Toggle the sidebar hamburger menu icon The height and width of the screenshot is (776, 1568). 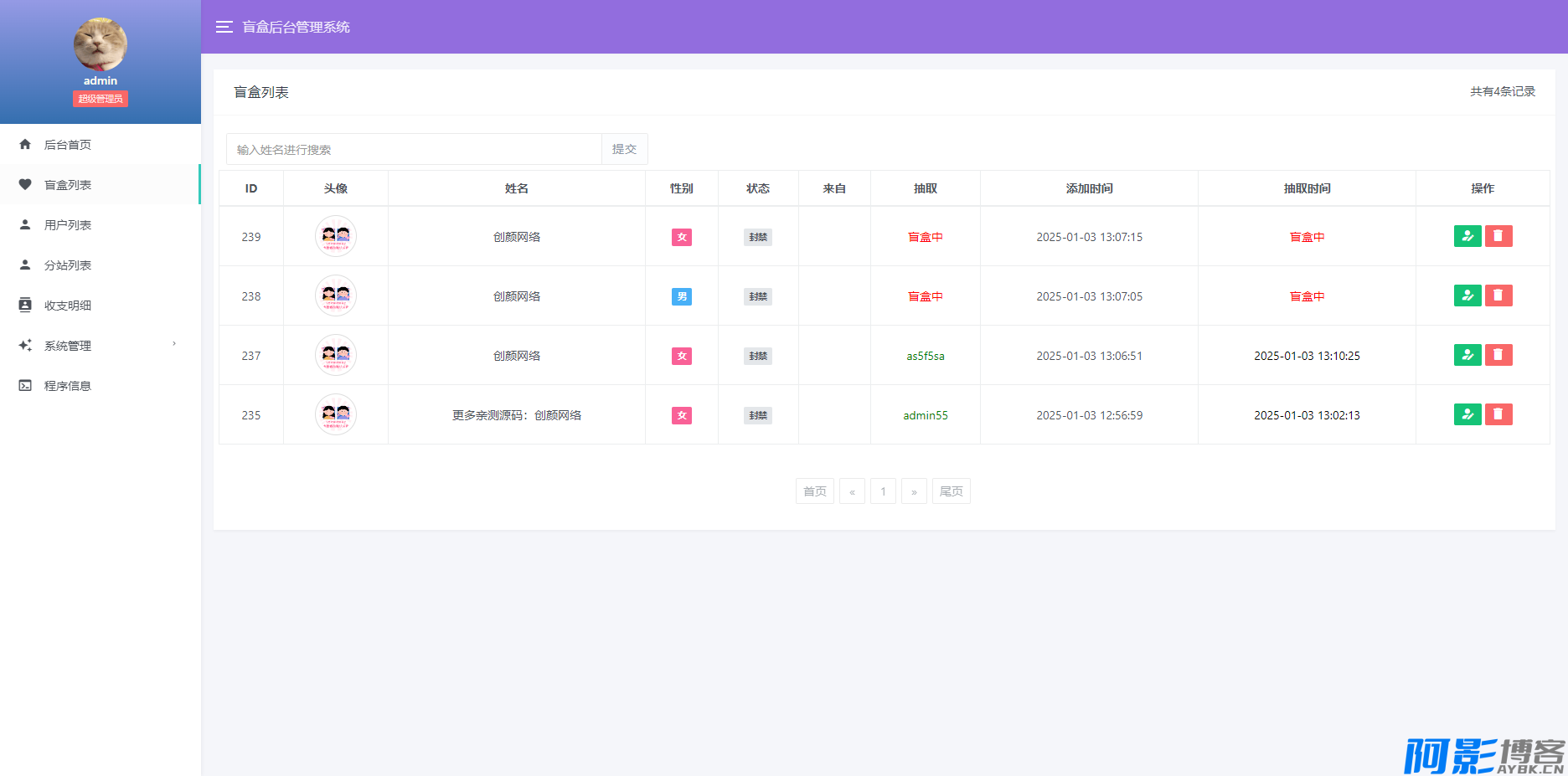[x=224, y=27]
